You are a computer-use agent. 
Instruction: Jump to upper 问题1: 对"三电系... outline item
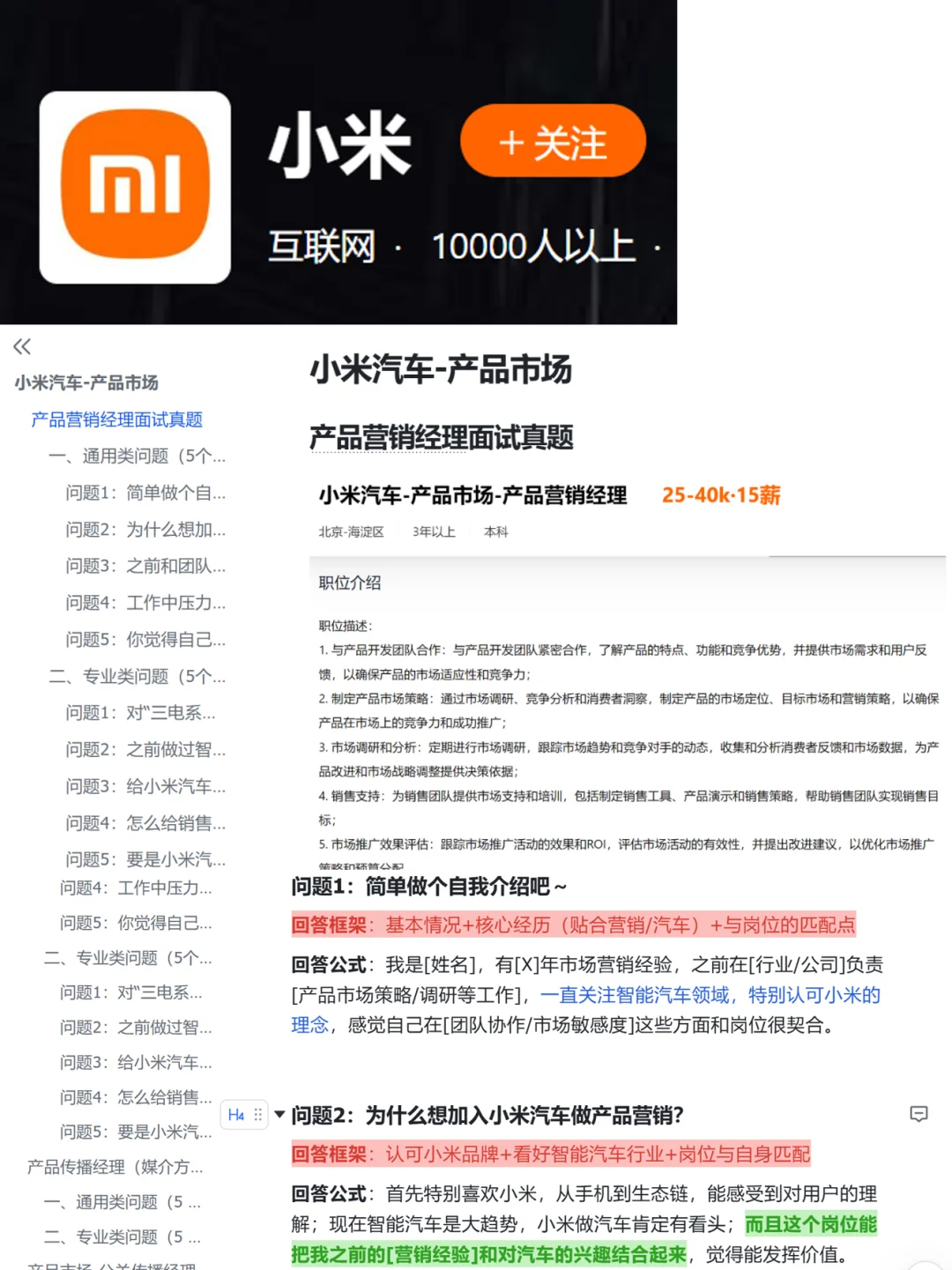click(141, 712)
